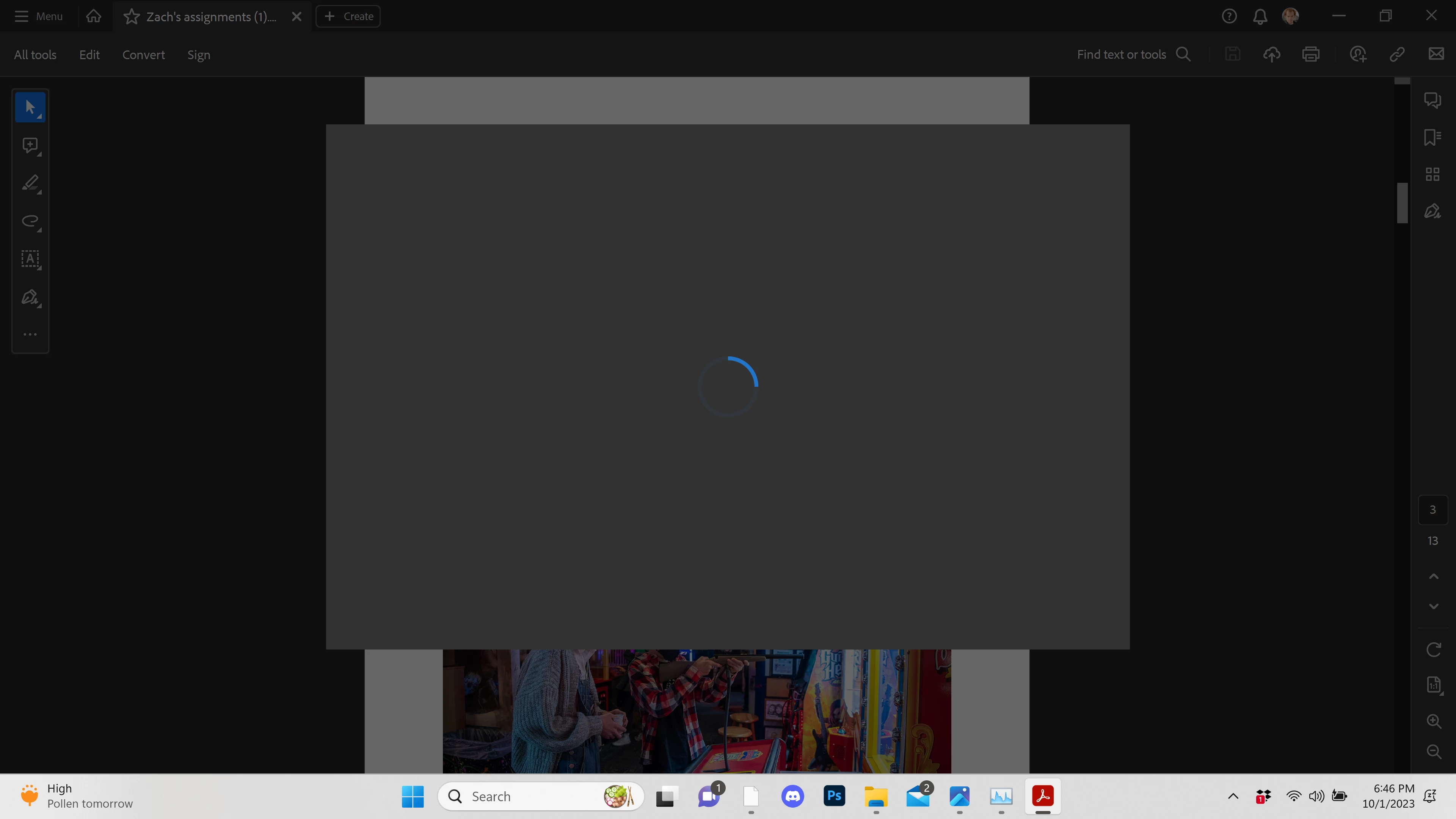Select the highlighter pen tool
This screenshot has height=819, width=1456.
pos(30,183)
